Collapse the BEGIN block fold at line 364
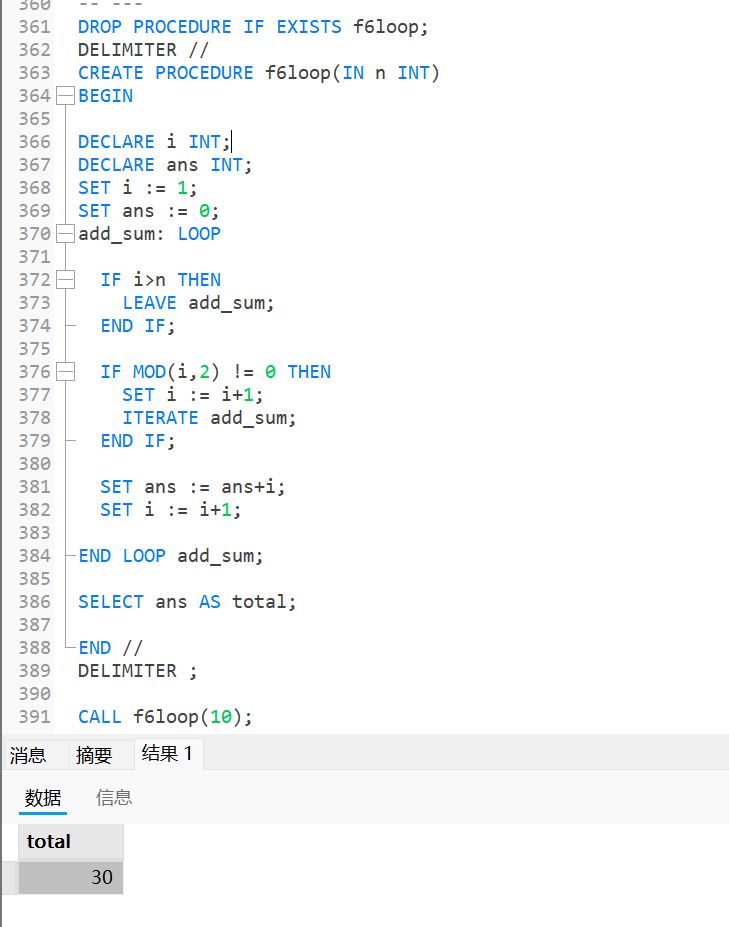 coord(65,96)
